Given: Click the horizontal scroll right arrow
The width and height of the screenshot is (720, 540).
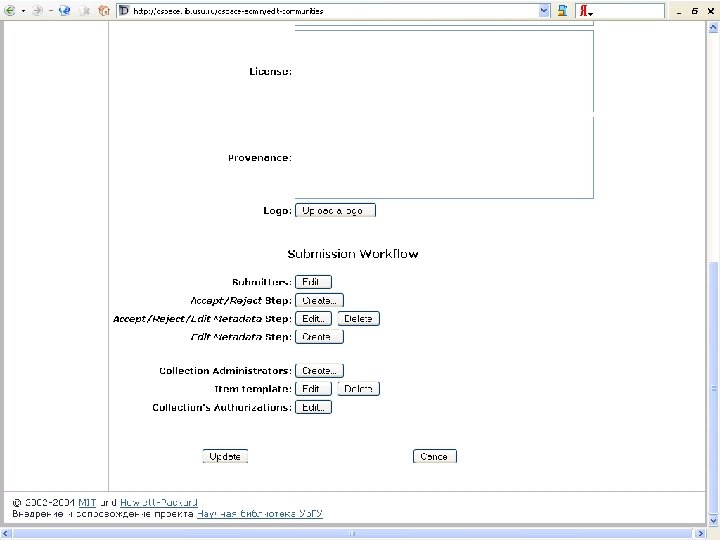Looking at the screenshot, I should 700,534.
